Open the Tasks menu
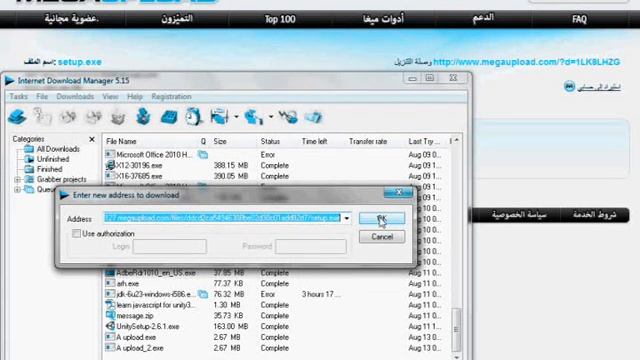The width and height of the screenshot is (640, 360). (18, 97)
